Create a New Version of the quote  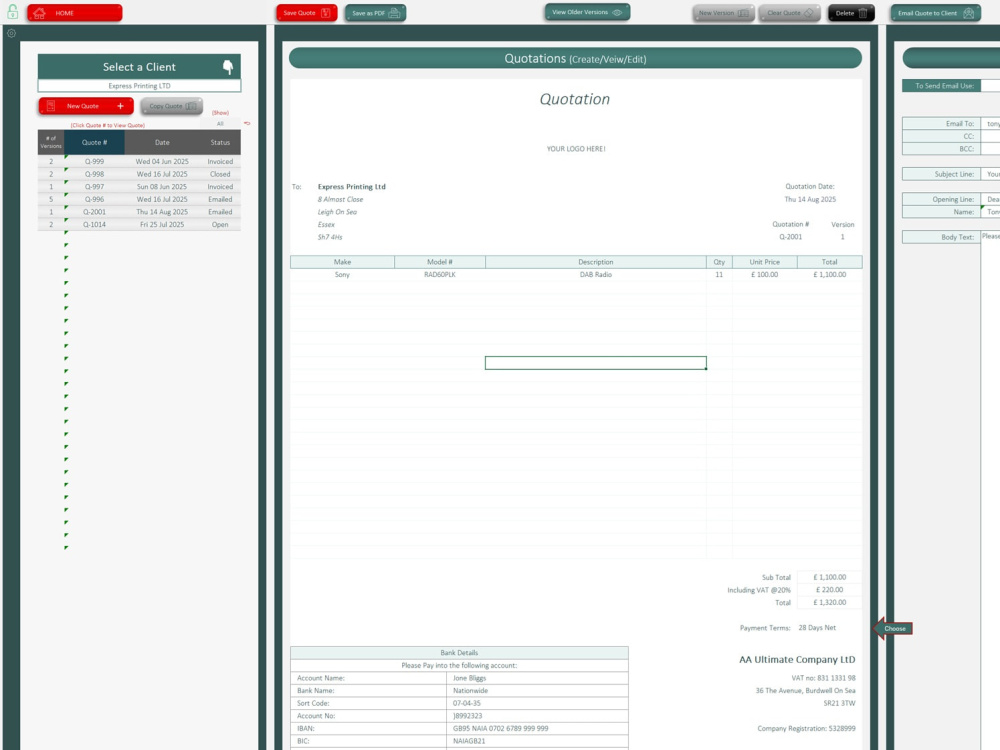coord(723,13)
